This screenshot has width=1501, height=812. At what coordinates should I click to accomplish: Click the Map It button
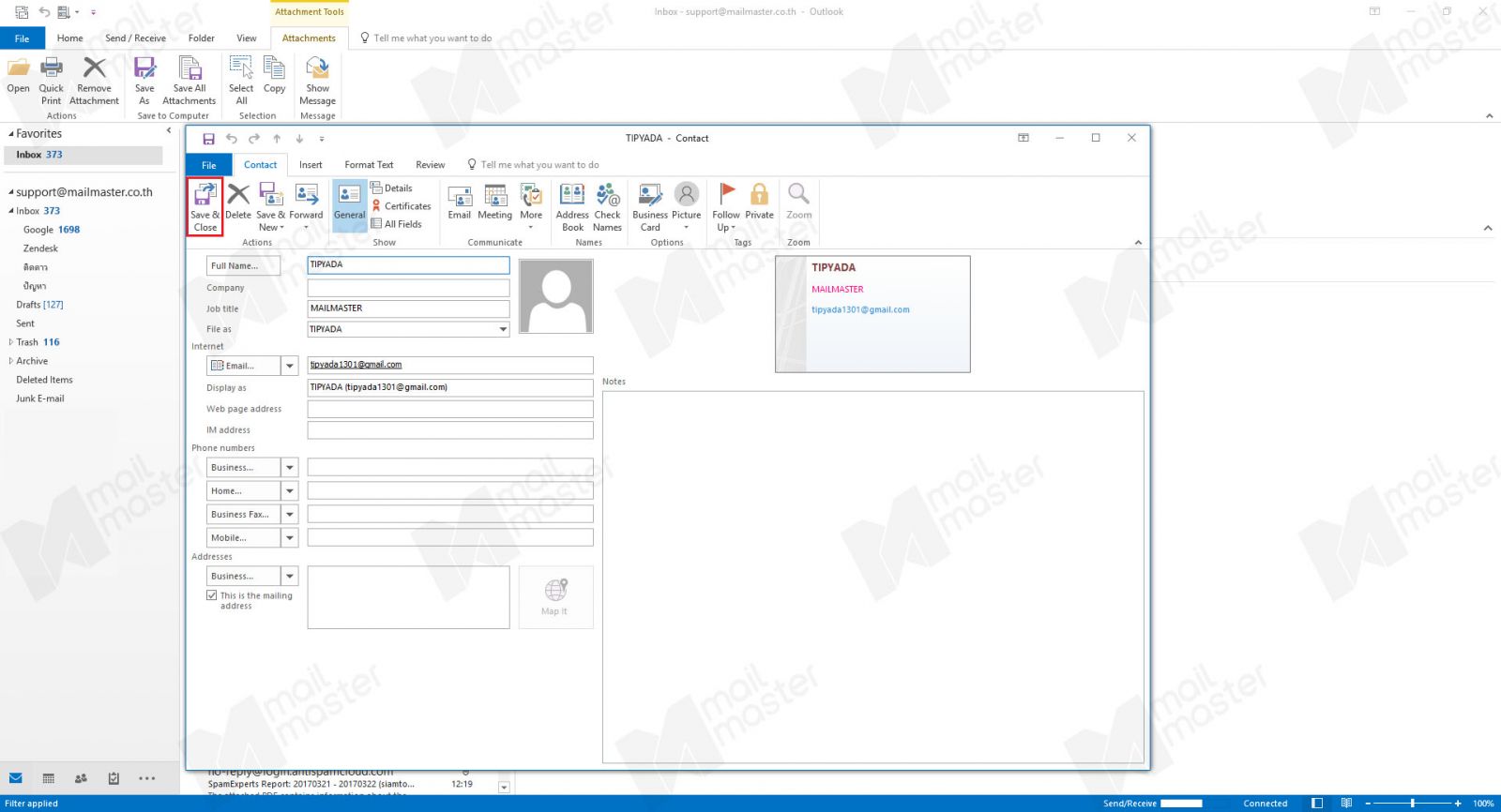[x=555, y=597]
